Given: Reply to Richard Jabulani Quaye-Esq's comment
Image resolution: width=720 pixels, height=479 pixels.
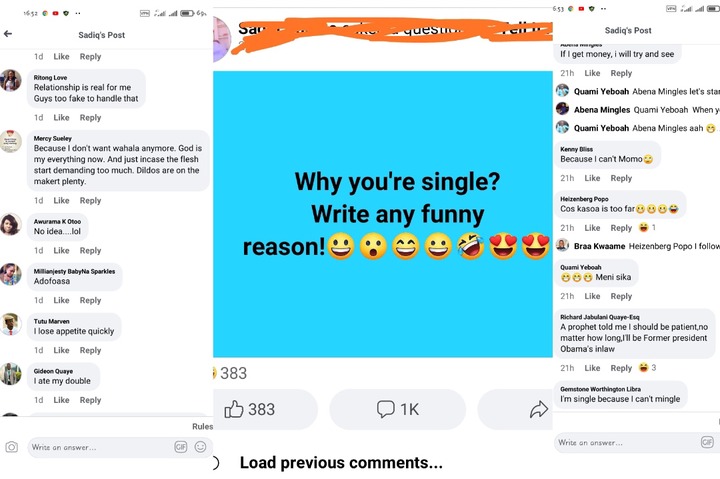Looking at the screenshot, I should (x=621, y=368).
